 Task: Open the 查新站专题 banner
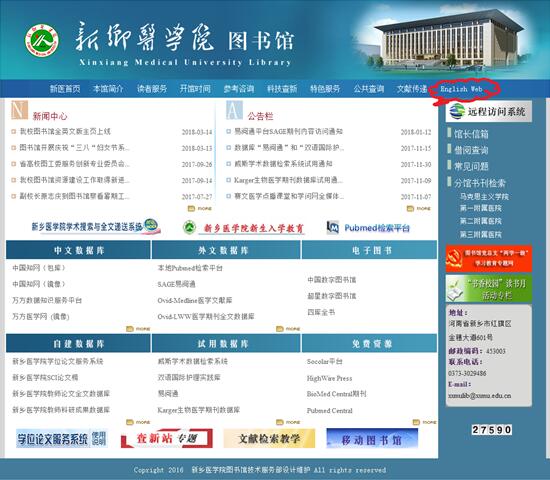click(x=167, y=439)
